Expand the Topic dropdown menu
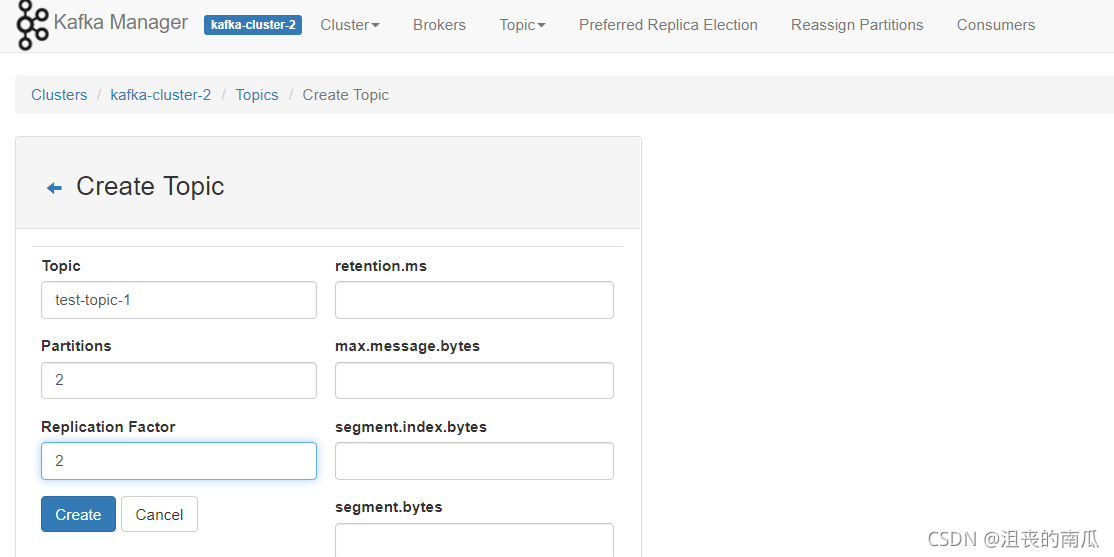1114x557 pixels. click(x=522, y=25)
